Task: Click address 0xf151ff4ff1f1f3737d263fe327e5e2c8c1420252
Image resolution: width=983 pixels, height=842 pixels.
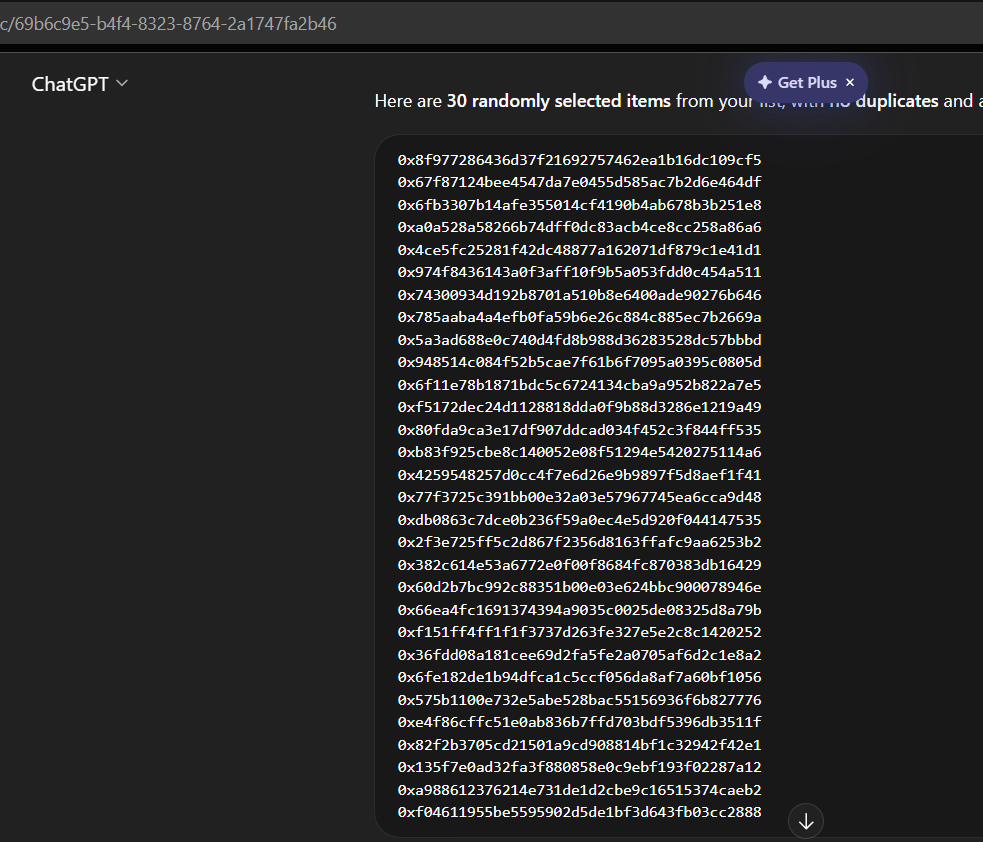Action: tap(579, 632)
